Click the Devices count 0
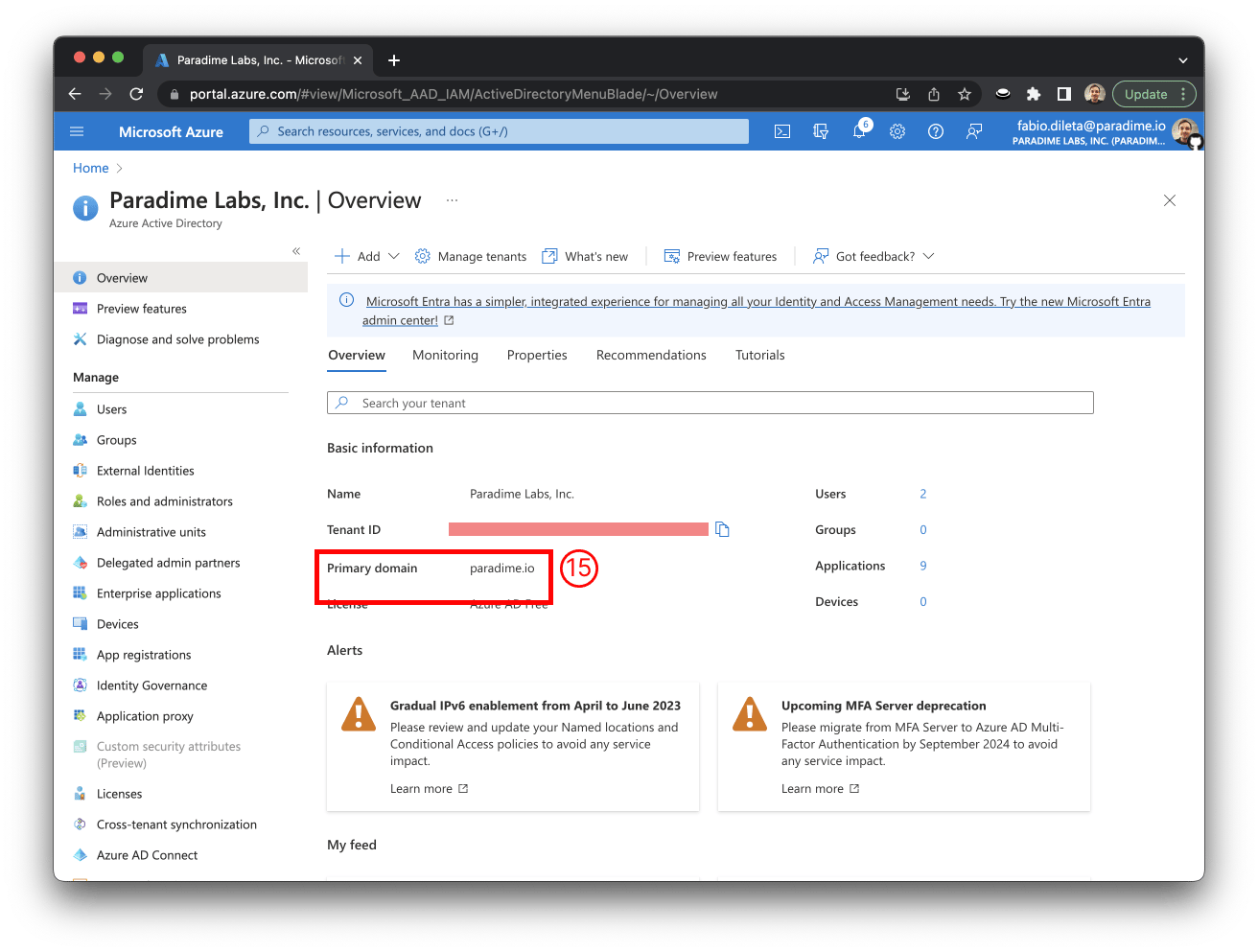The image size is (1258, 952). [x=923, y=602]
